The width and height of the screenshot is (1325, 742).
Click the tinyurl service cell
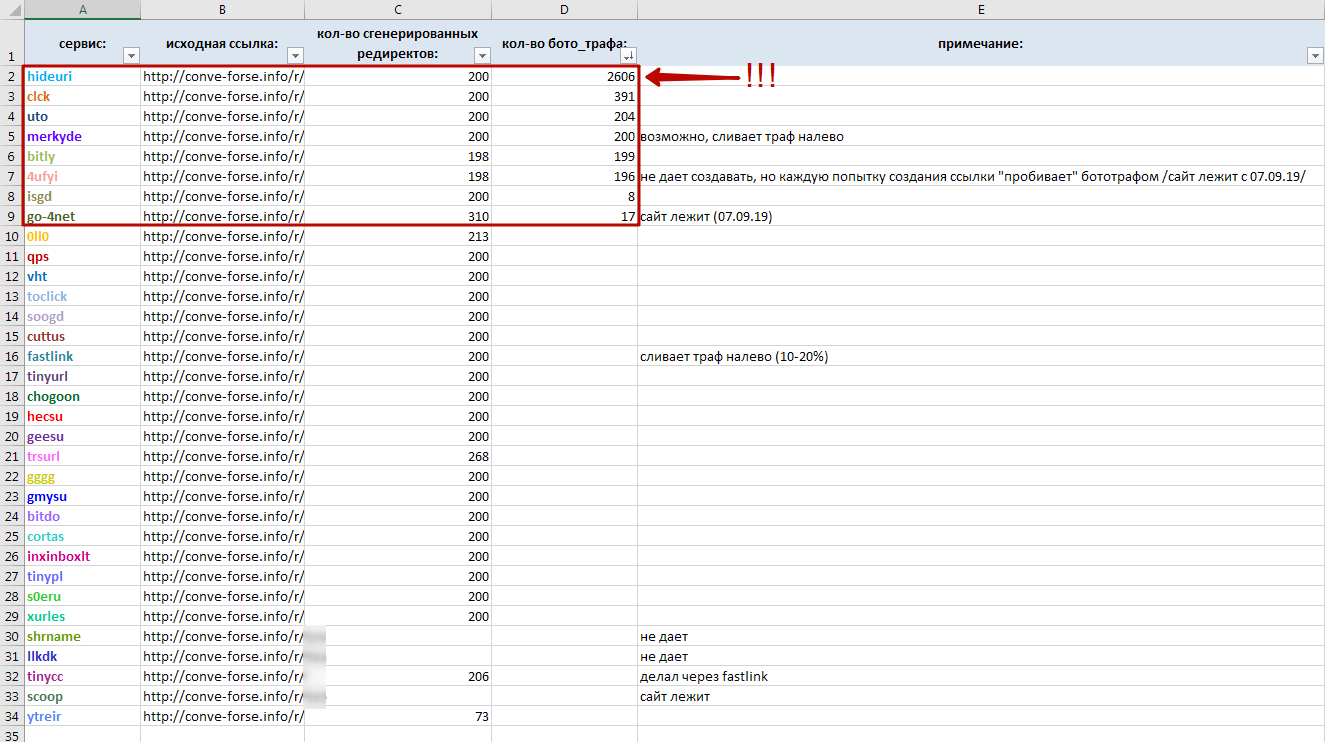click(x=82, y=376)
